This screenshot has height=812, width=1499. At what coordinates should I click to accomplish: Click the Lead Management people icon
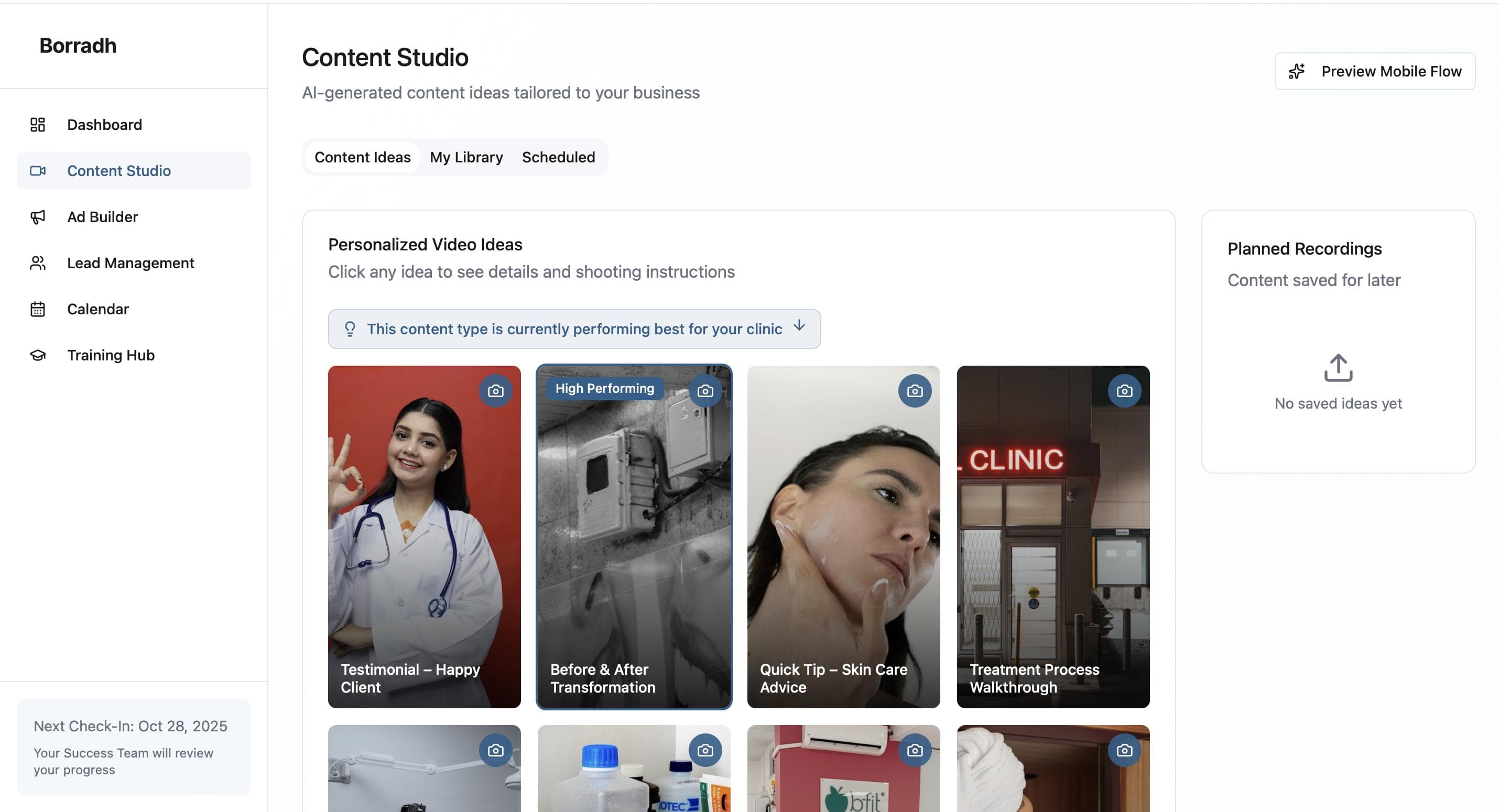[38, 263]
